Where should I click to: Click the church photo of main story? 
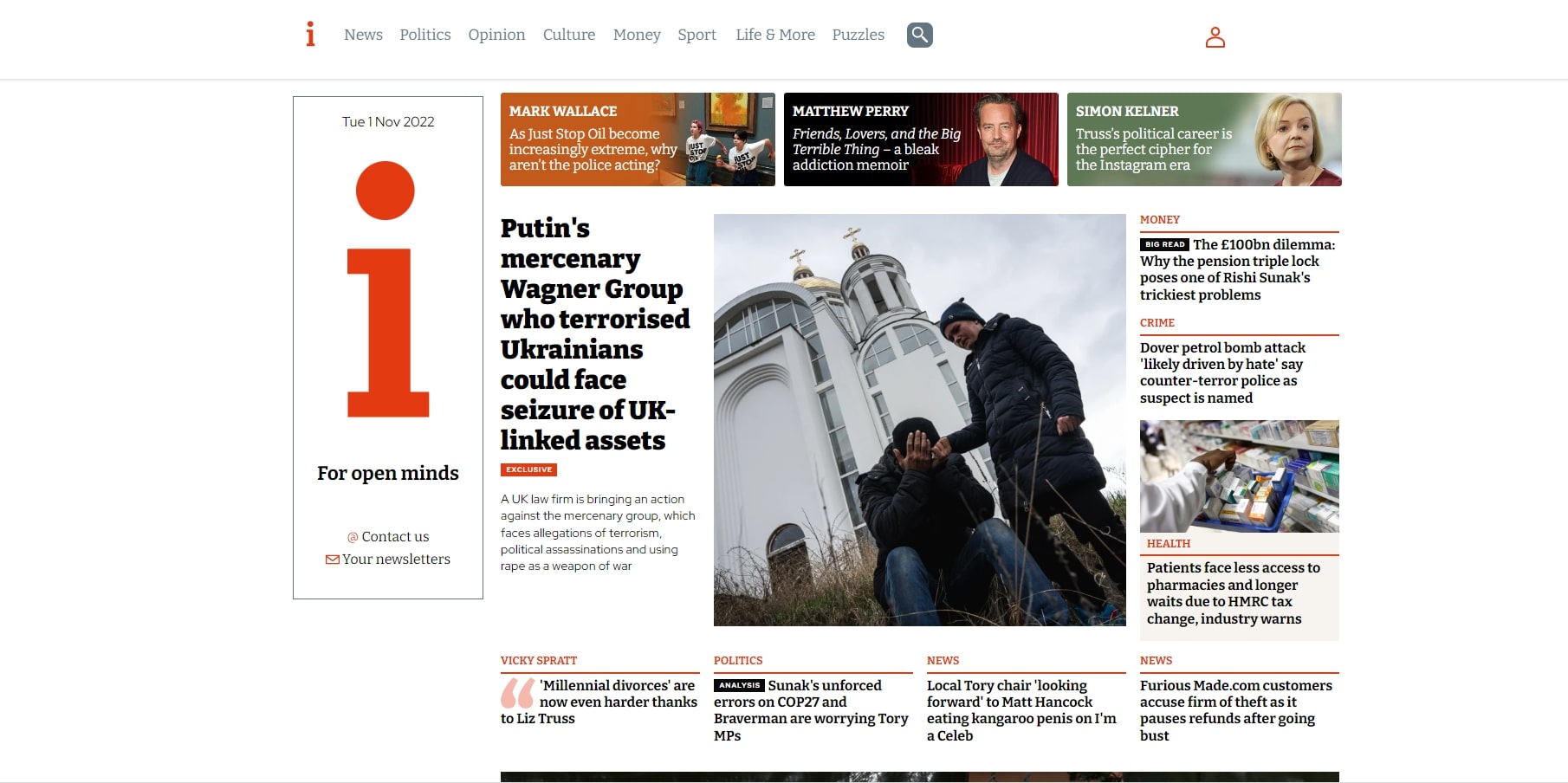click(x=920, y=420)
